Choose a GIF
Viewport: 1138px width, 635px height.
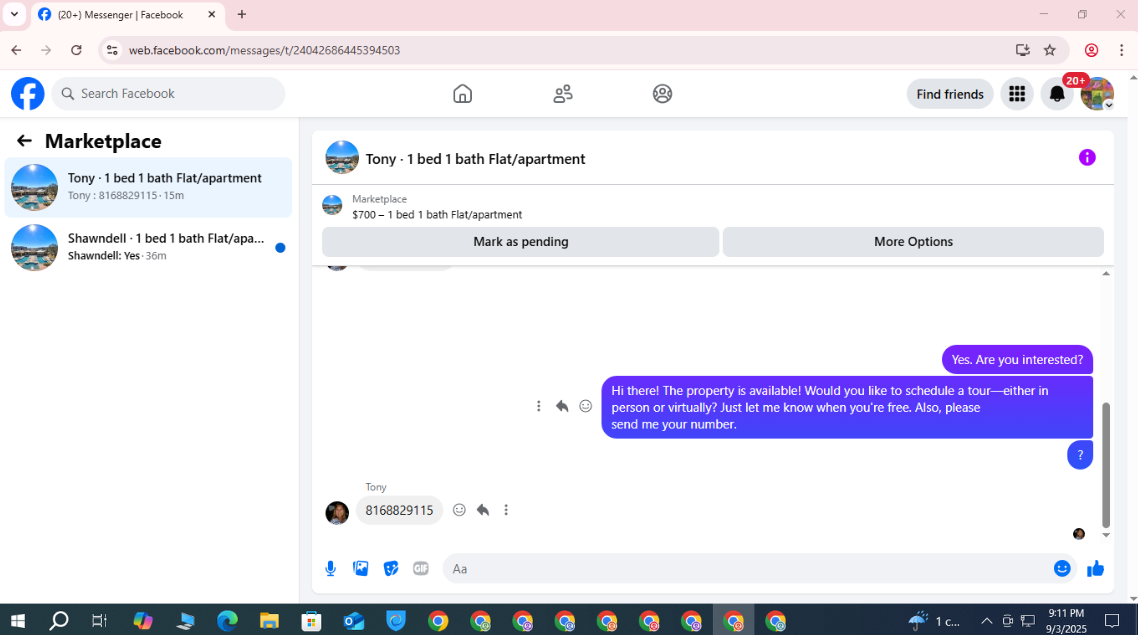tap(421, 568)
